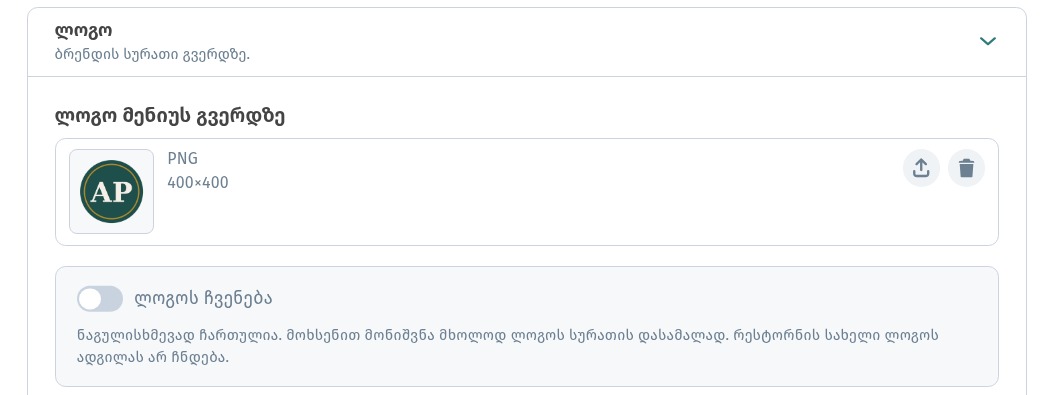Image resolution: width=1051 pixels, height=395 pixels.
Task: Click the upload arrow in grey circle
Action: [921, 168]
